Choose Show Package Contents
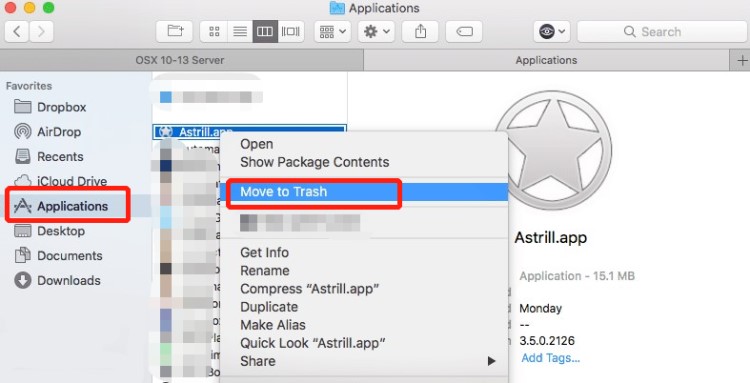The width and height of the screenshot is (750, 383). 314,162
